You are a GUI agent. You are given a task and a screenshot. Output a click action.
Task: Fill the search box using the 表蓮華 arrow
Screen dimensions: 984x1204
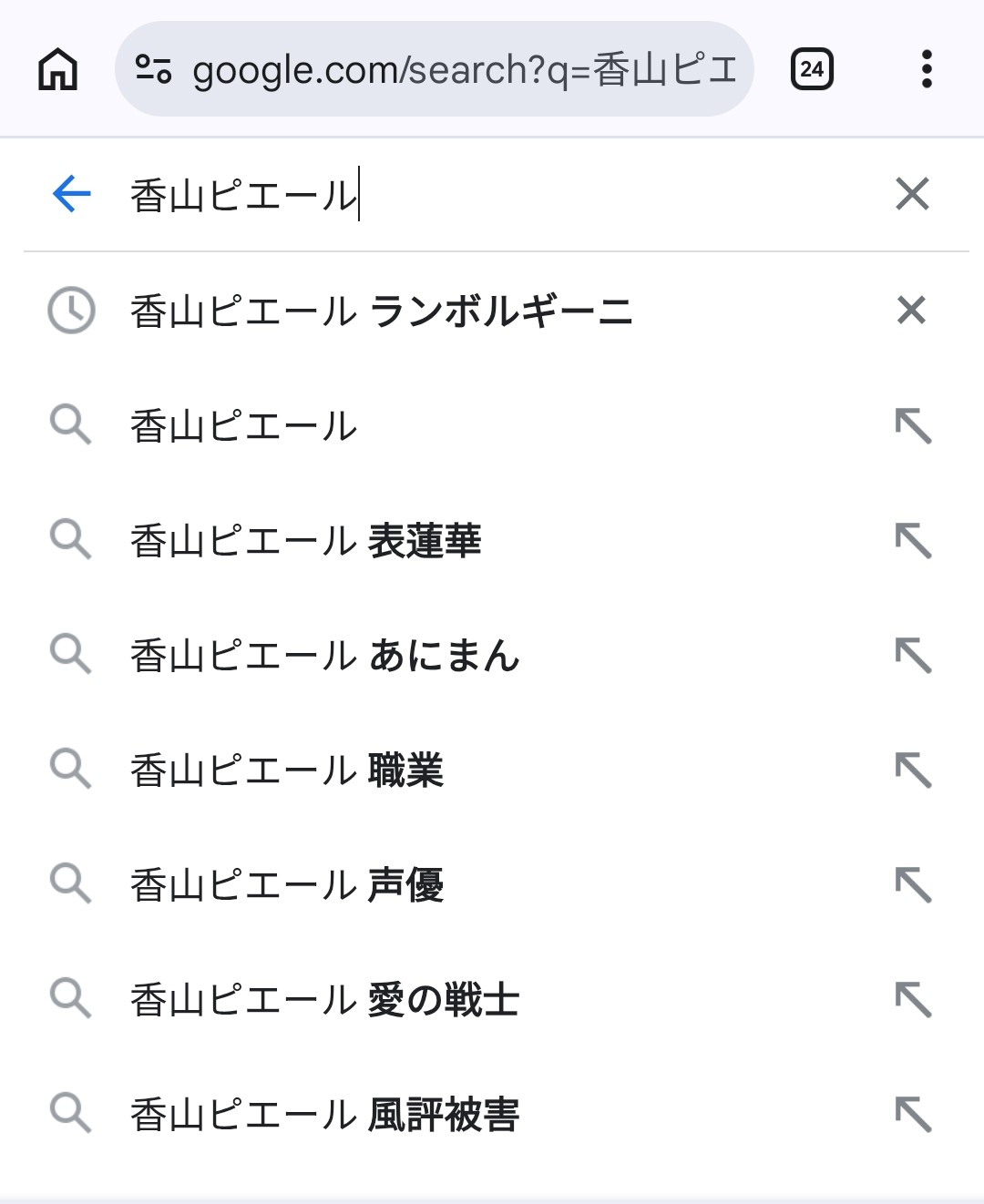pyautogui.click(x=913, y=541)
